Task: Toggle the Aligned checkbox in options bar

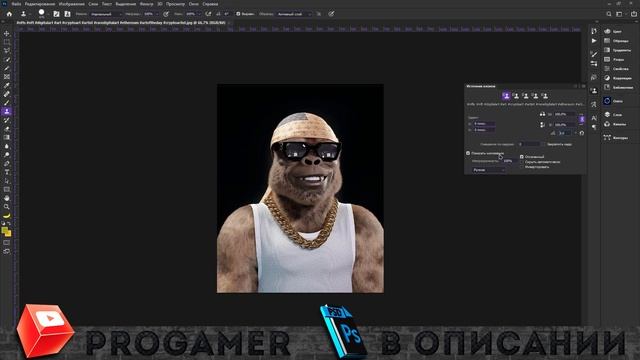Action: (238, 14)
